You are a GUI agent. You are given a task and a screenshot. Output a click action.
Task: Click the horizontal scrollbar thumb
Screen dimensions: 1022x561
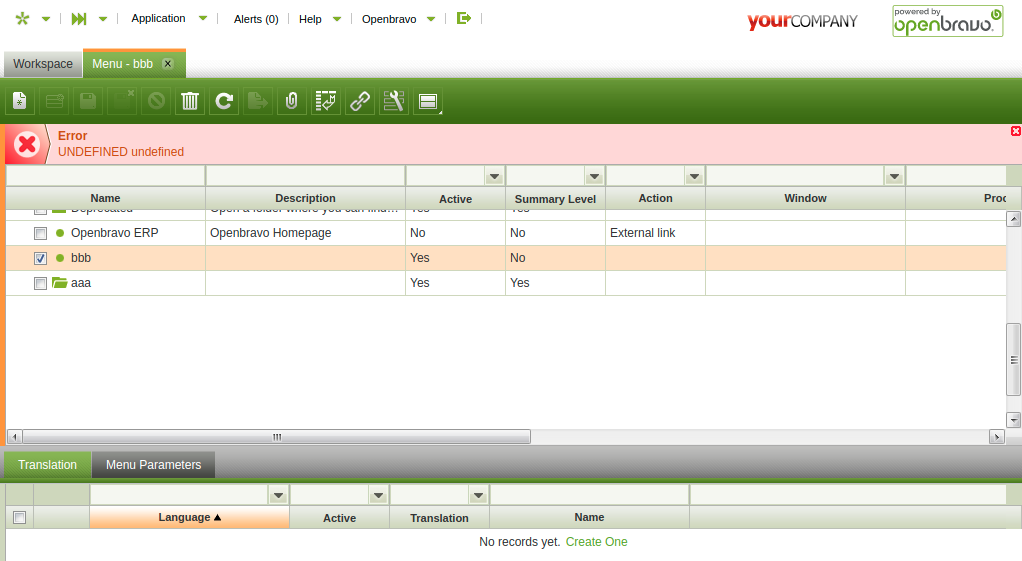tap(276, 437)
